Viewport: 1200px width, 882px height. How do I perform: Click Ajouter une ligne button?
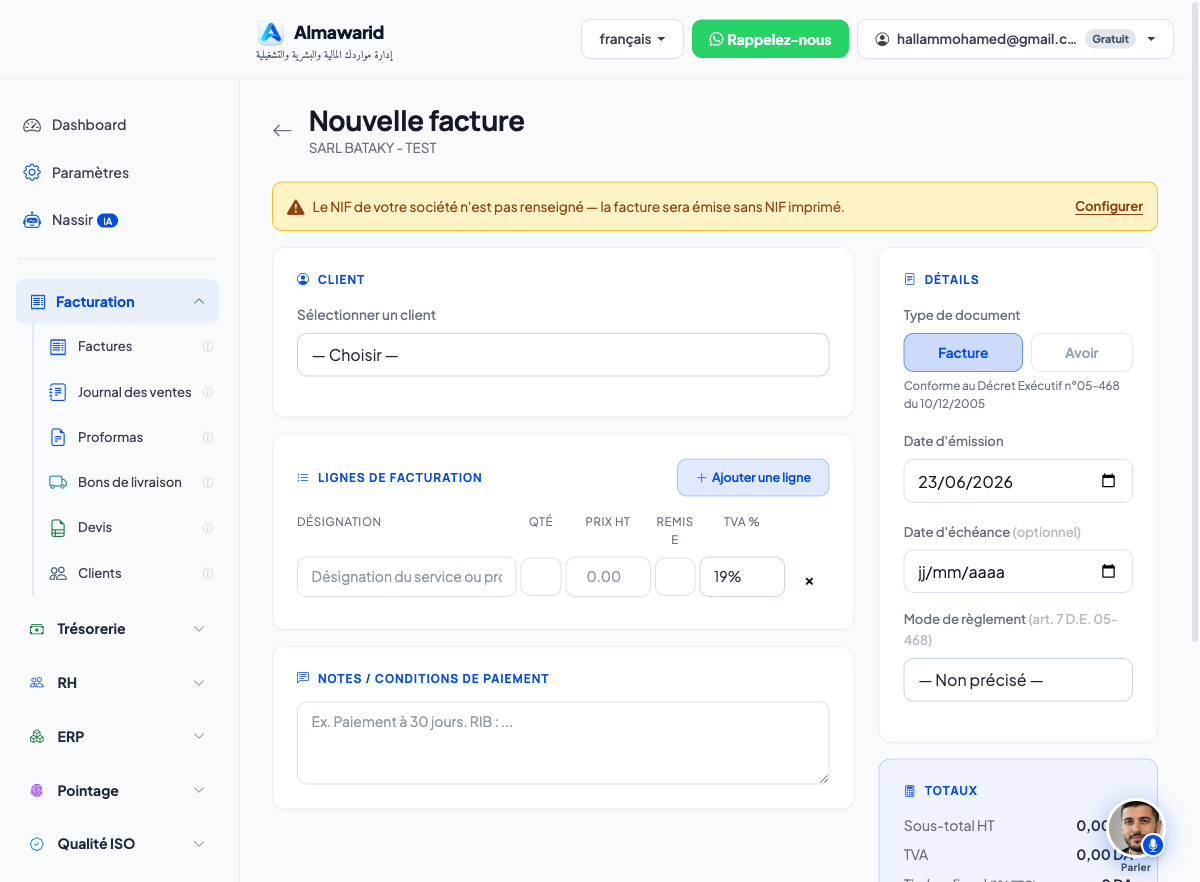(x=753, y=477)
